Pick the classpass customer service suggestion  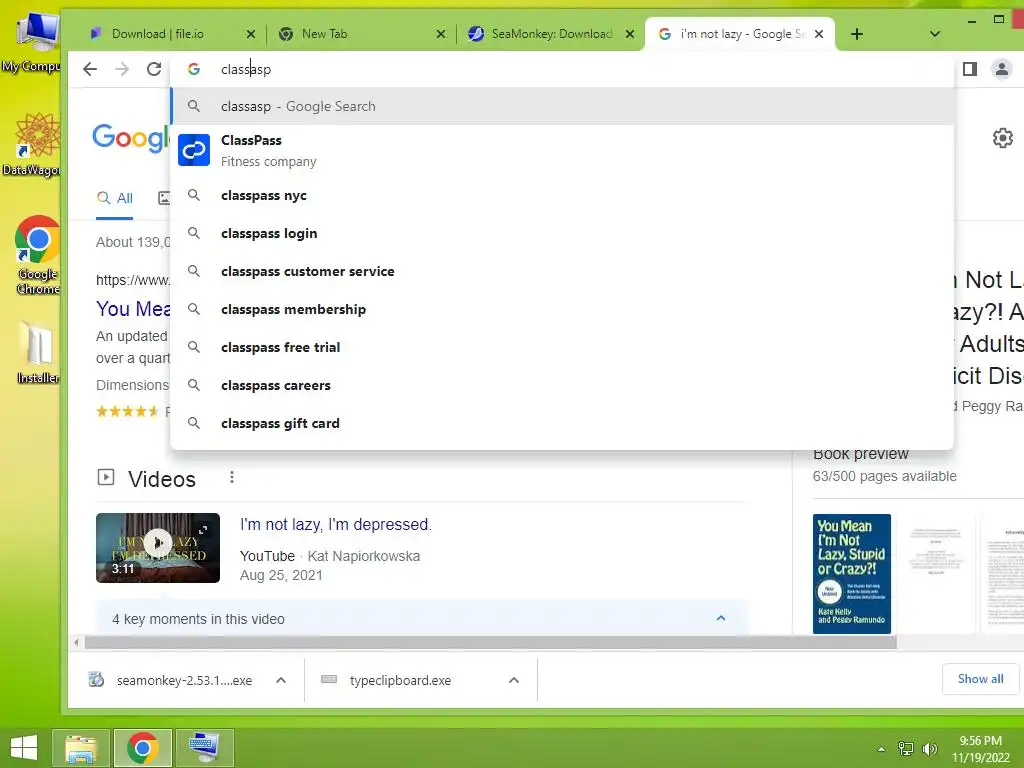point(562,271)
